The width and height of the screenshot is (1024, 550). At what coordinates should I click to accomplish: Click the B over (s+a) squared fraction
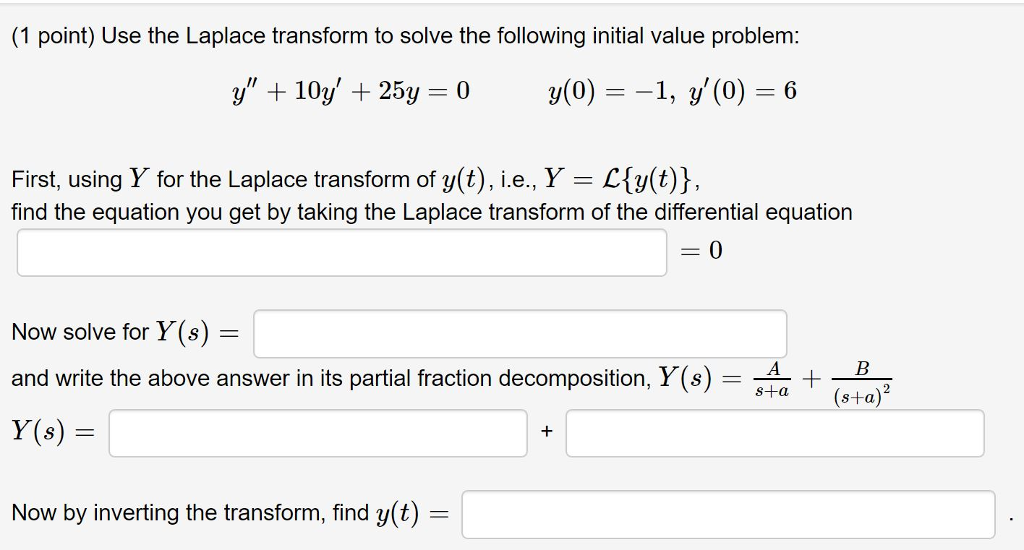(862, 383)
